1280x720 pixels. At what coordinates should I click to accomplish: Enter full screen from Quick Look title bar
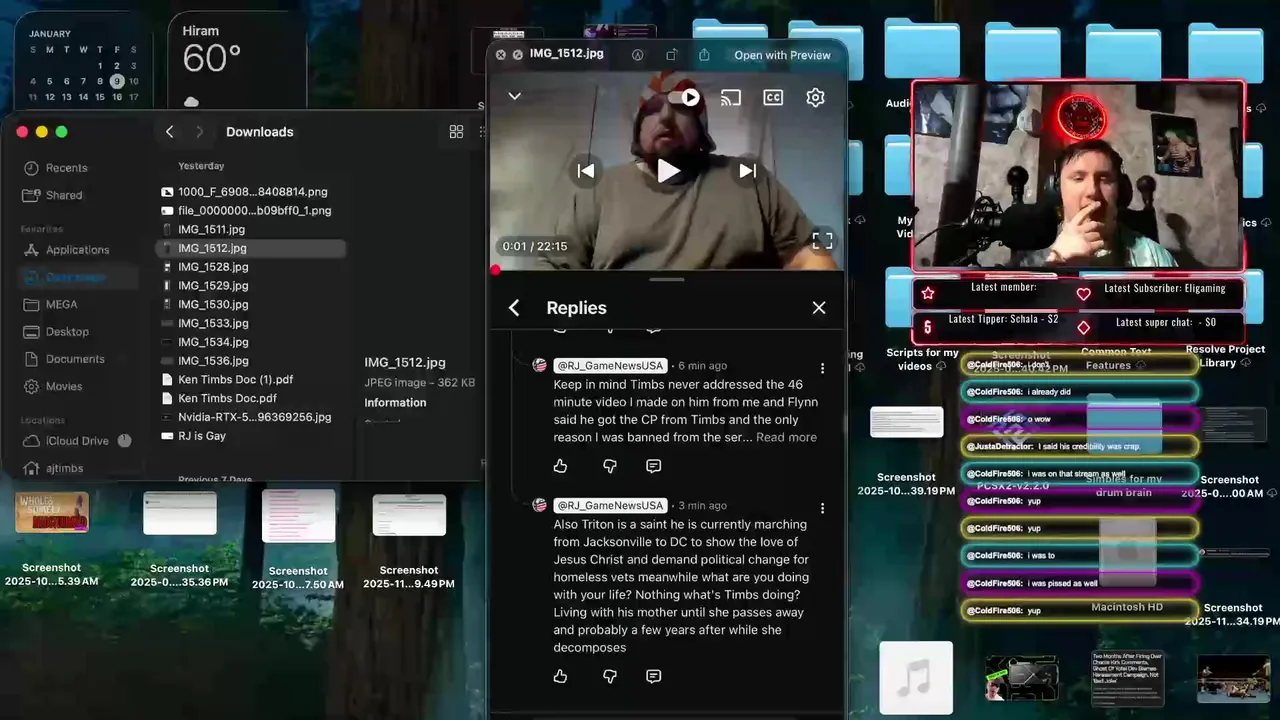(x=517, y=55)
